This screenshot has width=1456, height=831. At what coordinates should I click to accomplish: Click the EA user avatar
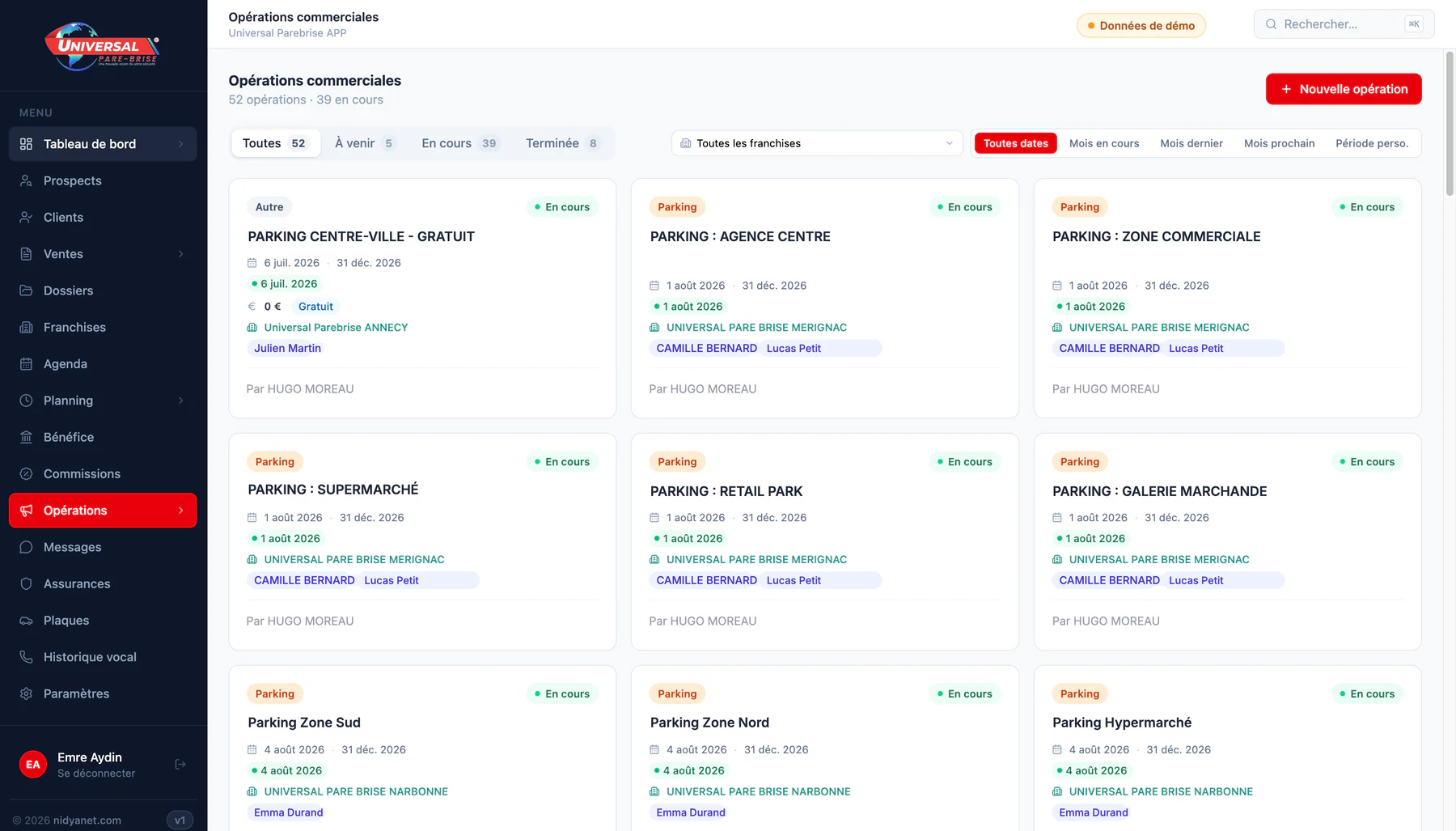coord(33,764)
